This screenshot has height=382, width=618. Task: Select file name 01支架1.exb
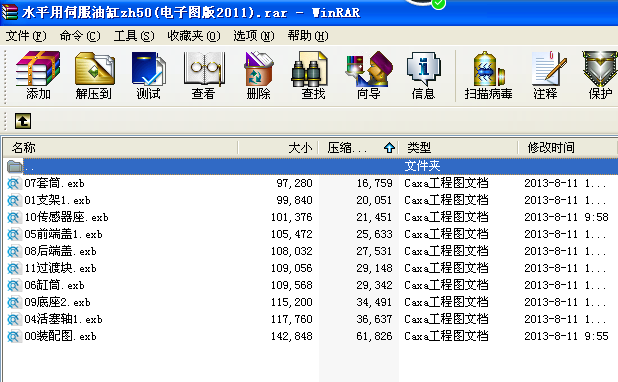click(58, 200)
